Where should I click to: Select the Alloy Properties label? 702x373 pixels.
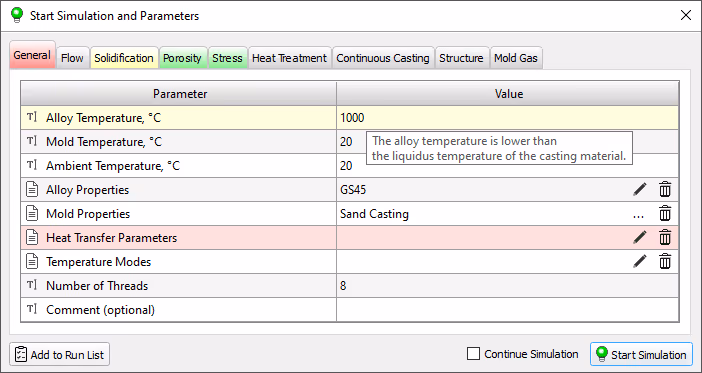pos(87,190)
